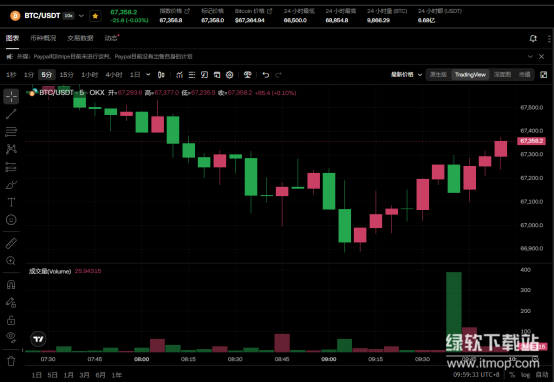Activate the magnet snap mode
The height and width of the screenshot is (383, 554).
point(11,284)
